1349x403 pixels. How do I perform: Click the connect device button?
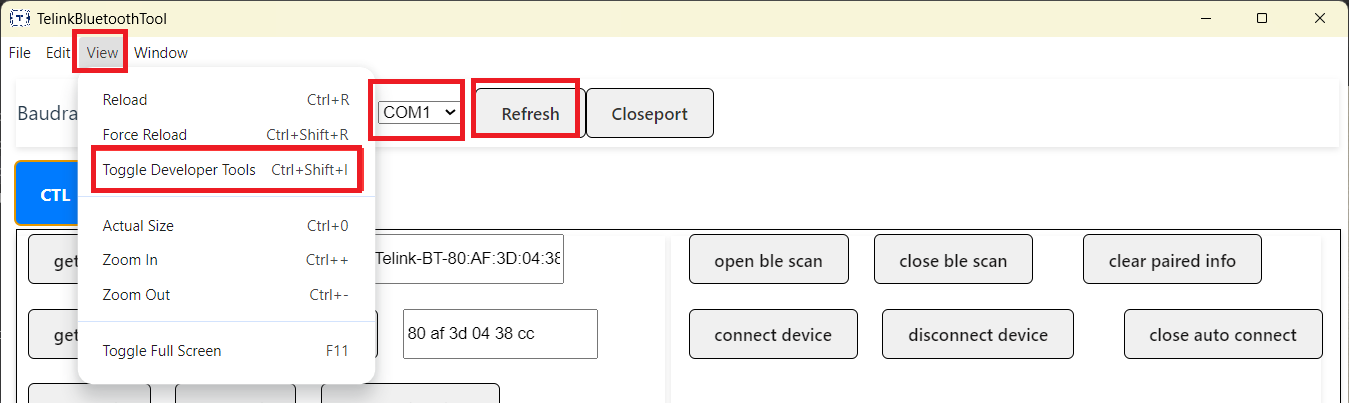(773, 334)
